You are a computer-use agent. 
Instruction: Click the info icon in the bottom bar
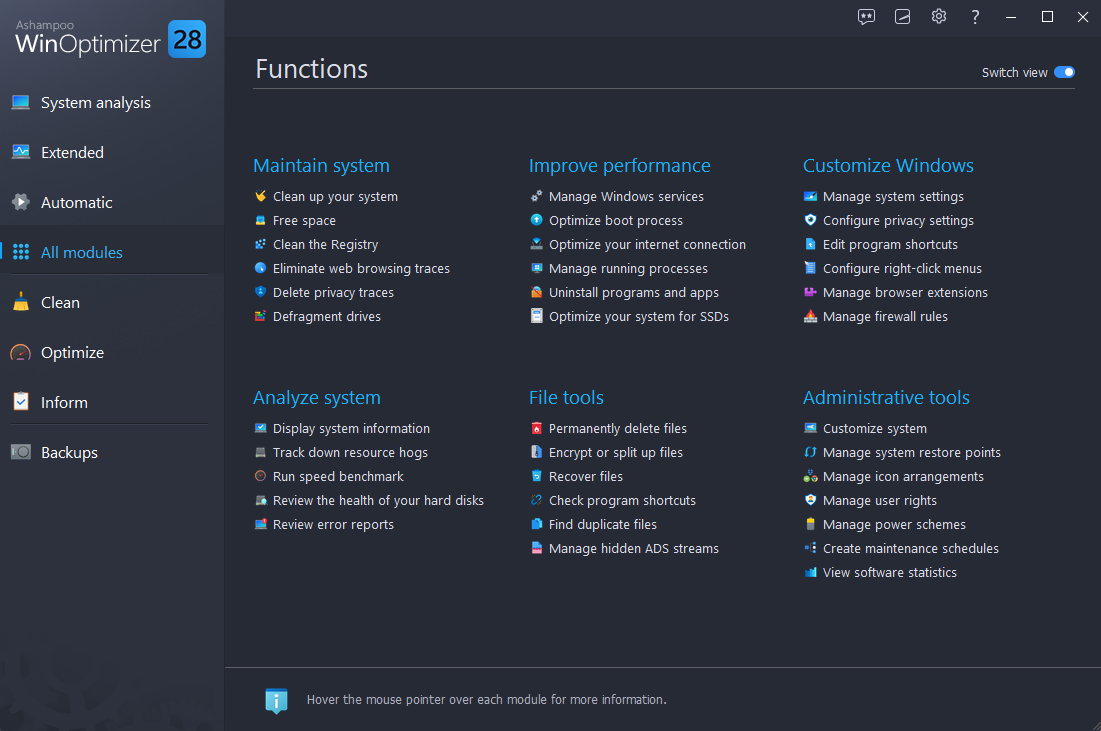point(277,700)
